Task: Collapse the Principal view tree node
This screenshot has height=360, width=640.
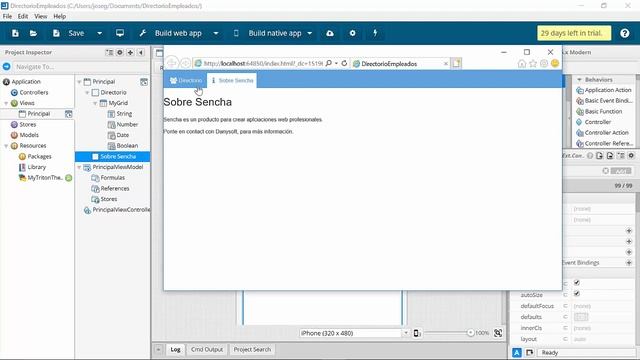Action: (x=79, y=82)
